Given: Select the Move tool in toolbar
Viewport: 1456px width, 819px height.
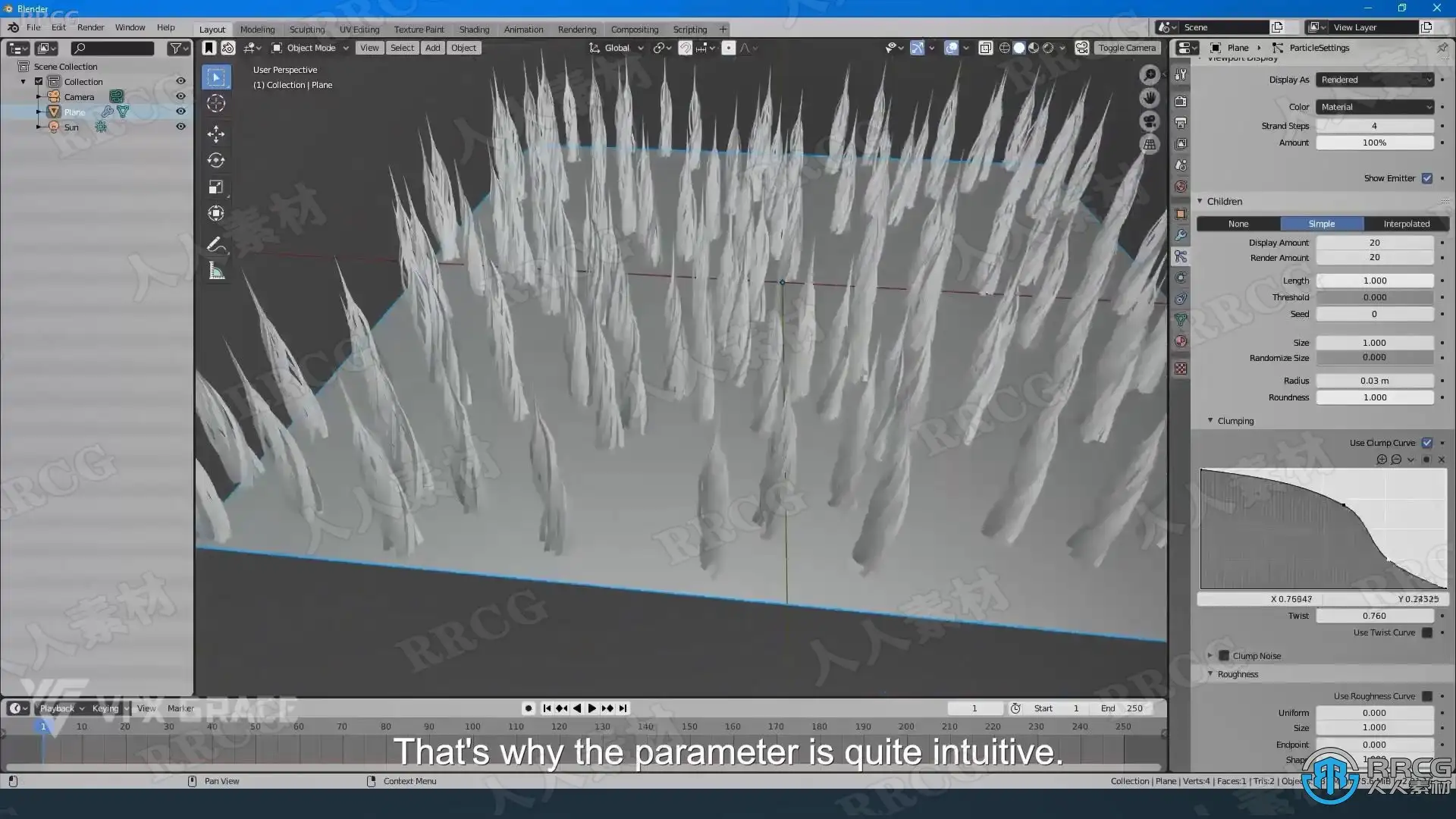Looking at the screenshot, I should (216, 134).
